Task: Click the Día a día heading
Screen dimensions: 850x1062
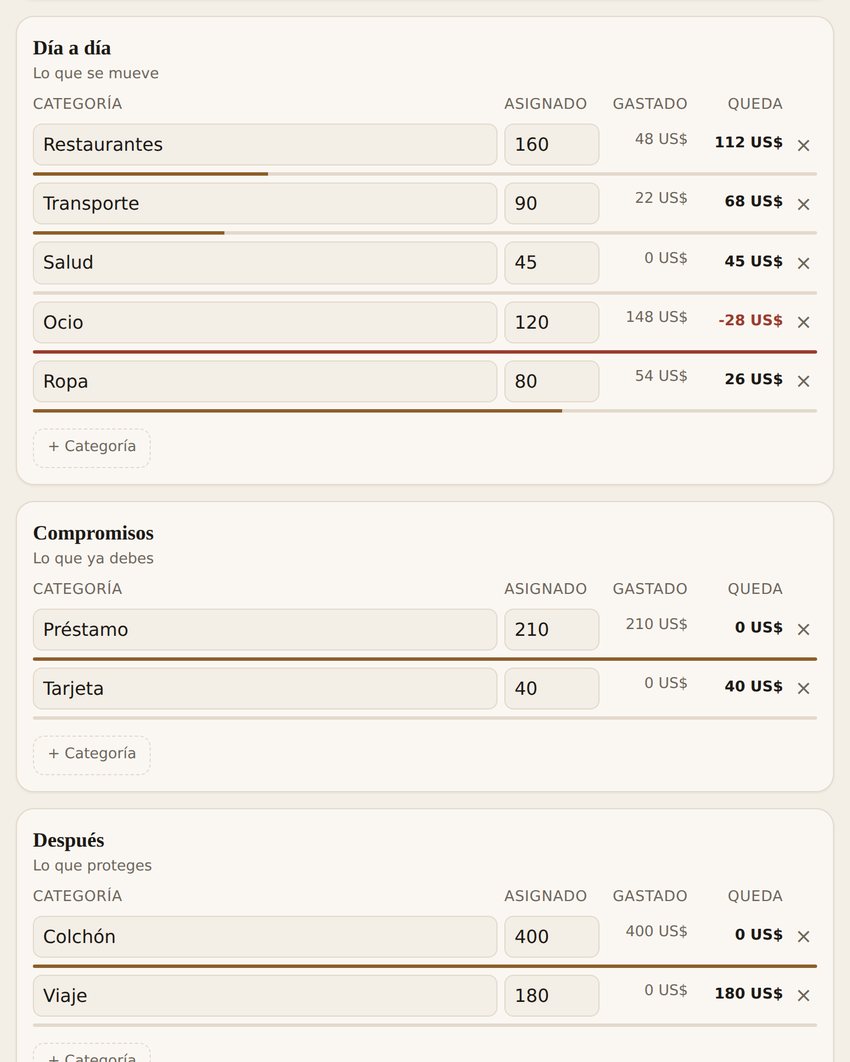Action: [x=72, y=48]
